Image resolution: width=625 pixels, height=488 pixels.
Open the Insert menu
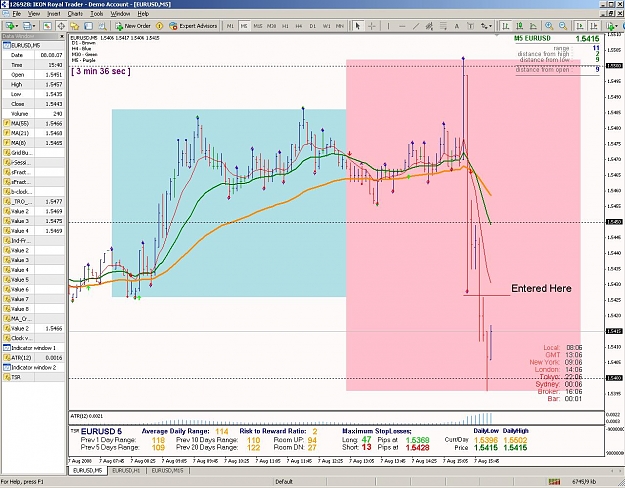(x=53, y=14)
